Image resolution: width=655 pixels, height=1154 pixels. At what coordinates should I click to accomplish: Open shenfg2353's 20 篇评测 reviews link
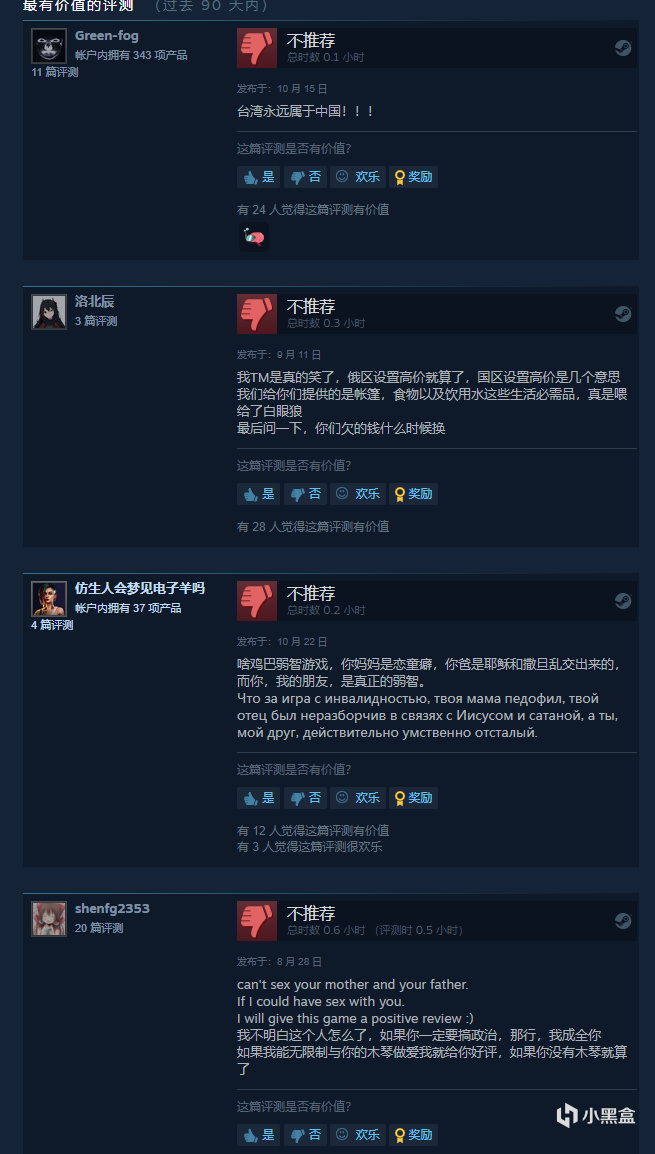99,928
